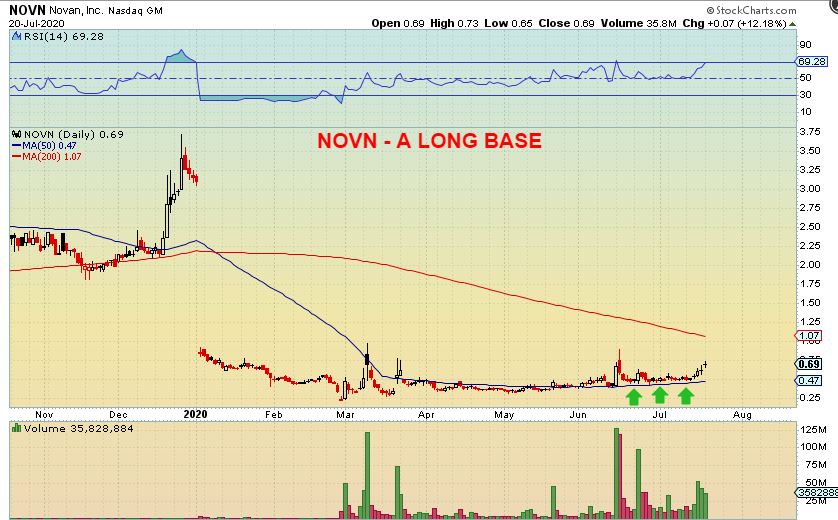
Task: Click the blue line marker beside MA(50)
Action: pos(16,146)
